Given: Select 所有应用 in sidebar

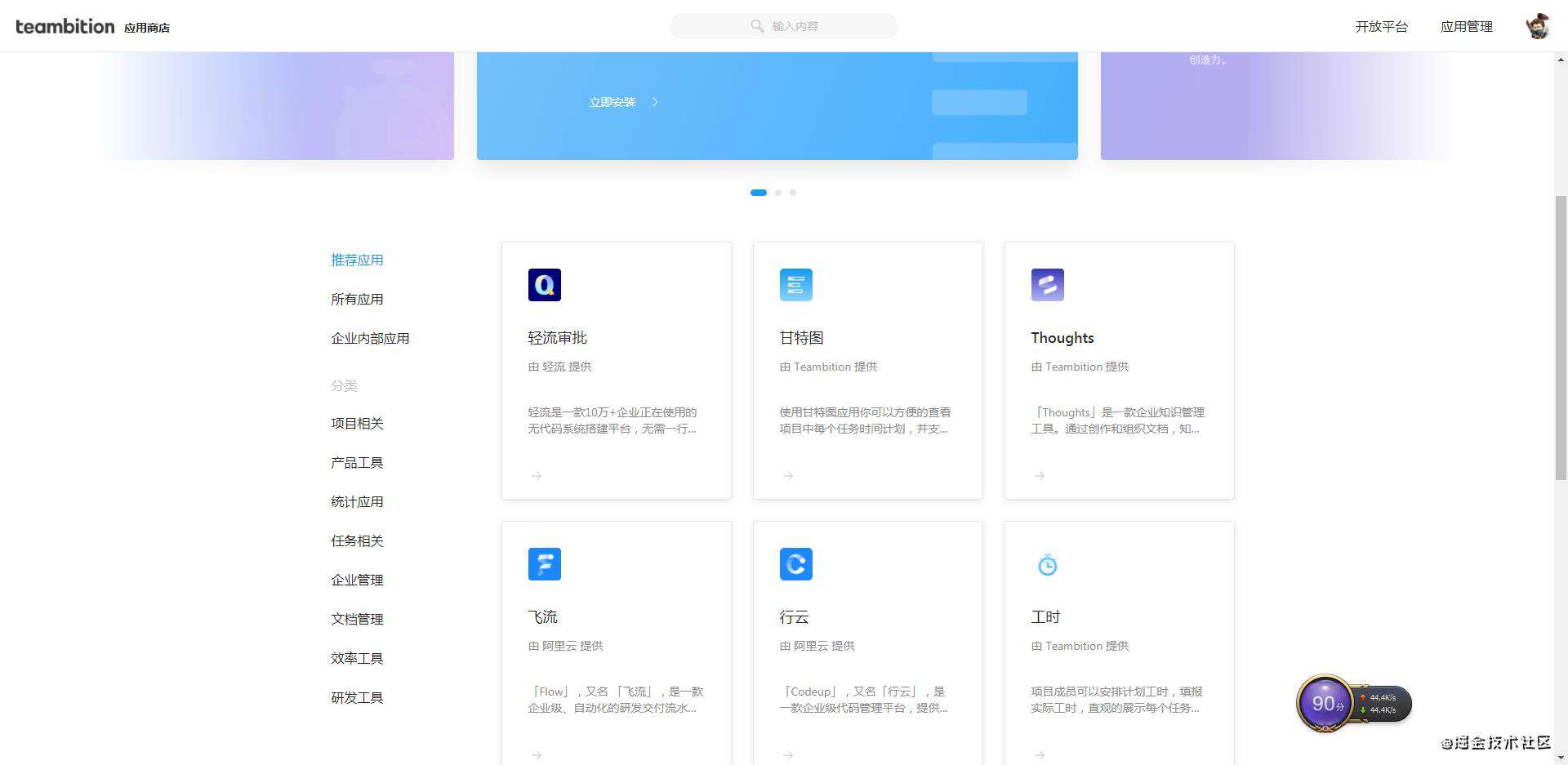Looking at the screenshot, I should click(x=357, y=299).
